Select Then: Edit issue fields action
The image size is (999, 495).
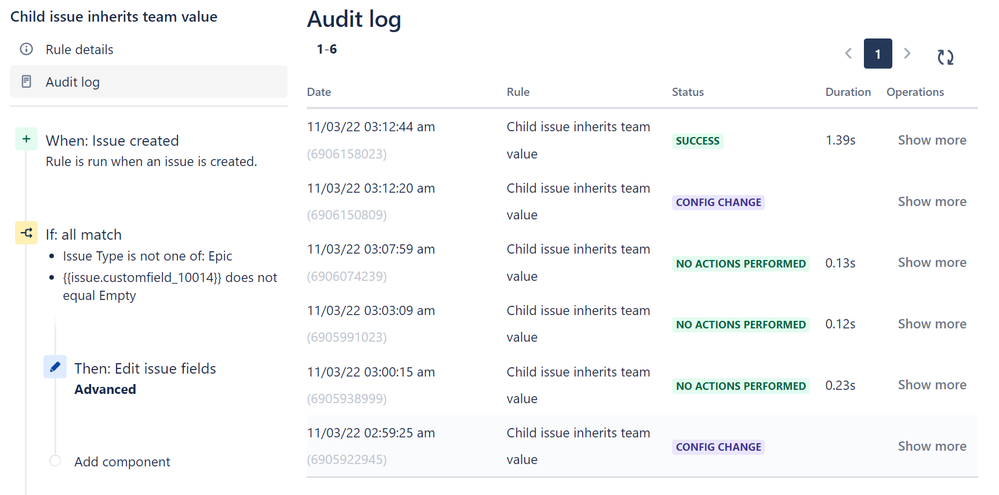pyautogui.click(x=145, y=368)
